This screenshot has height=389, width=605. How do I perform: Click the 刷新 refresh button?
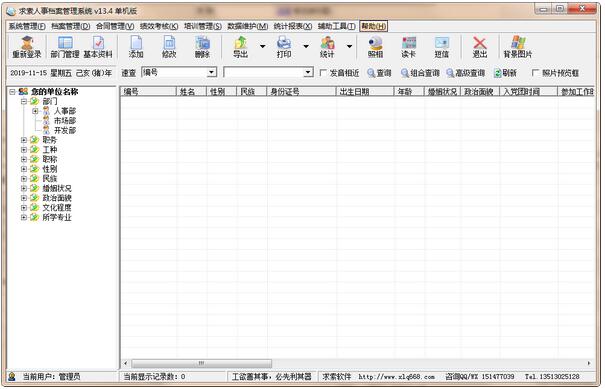tap(505, 73)
